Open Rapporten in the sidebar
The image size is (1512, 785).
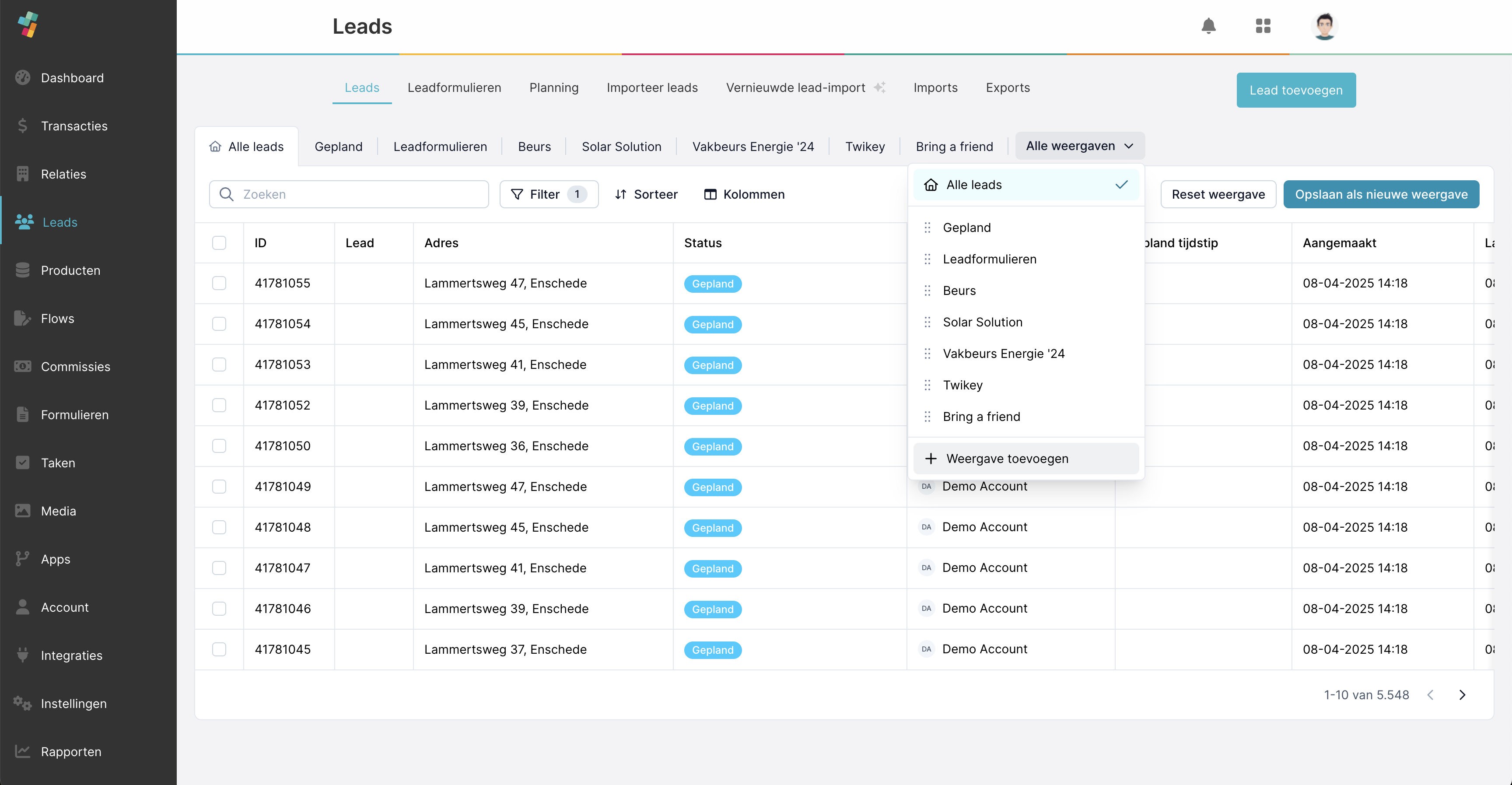pos(70,752)
